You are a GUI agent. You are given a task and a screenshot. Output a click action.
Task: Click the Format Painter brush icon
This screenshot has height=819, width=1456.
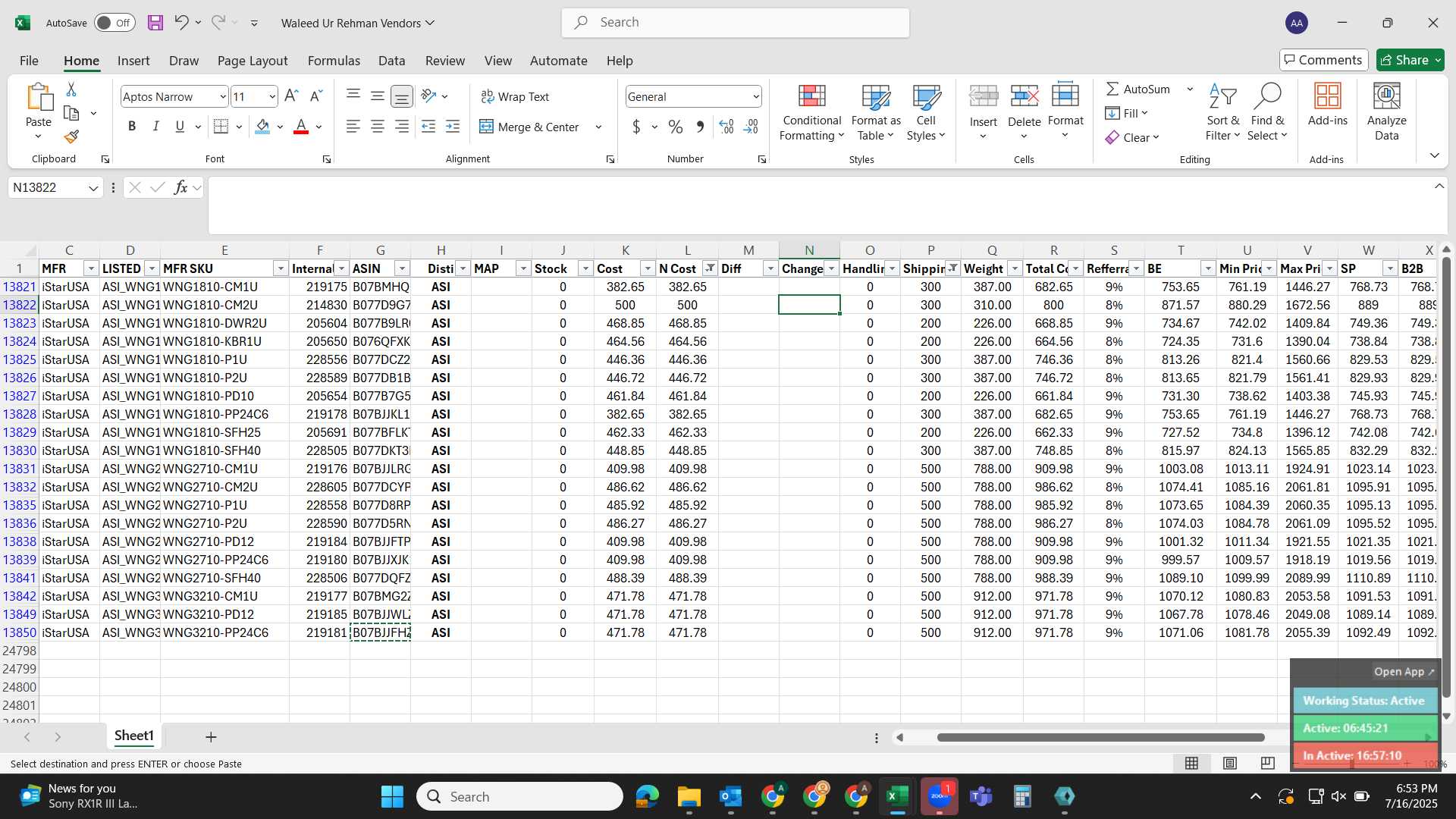point(71,136)
